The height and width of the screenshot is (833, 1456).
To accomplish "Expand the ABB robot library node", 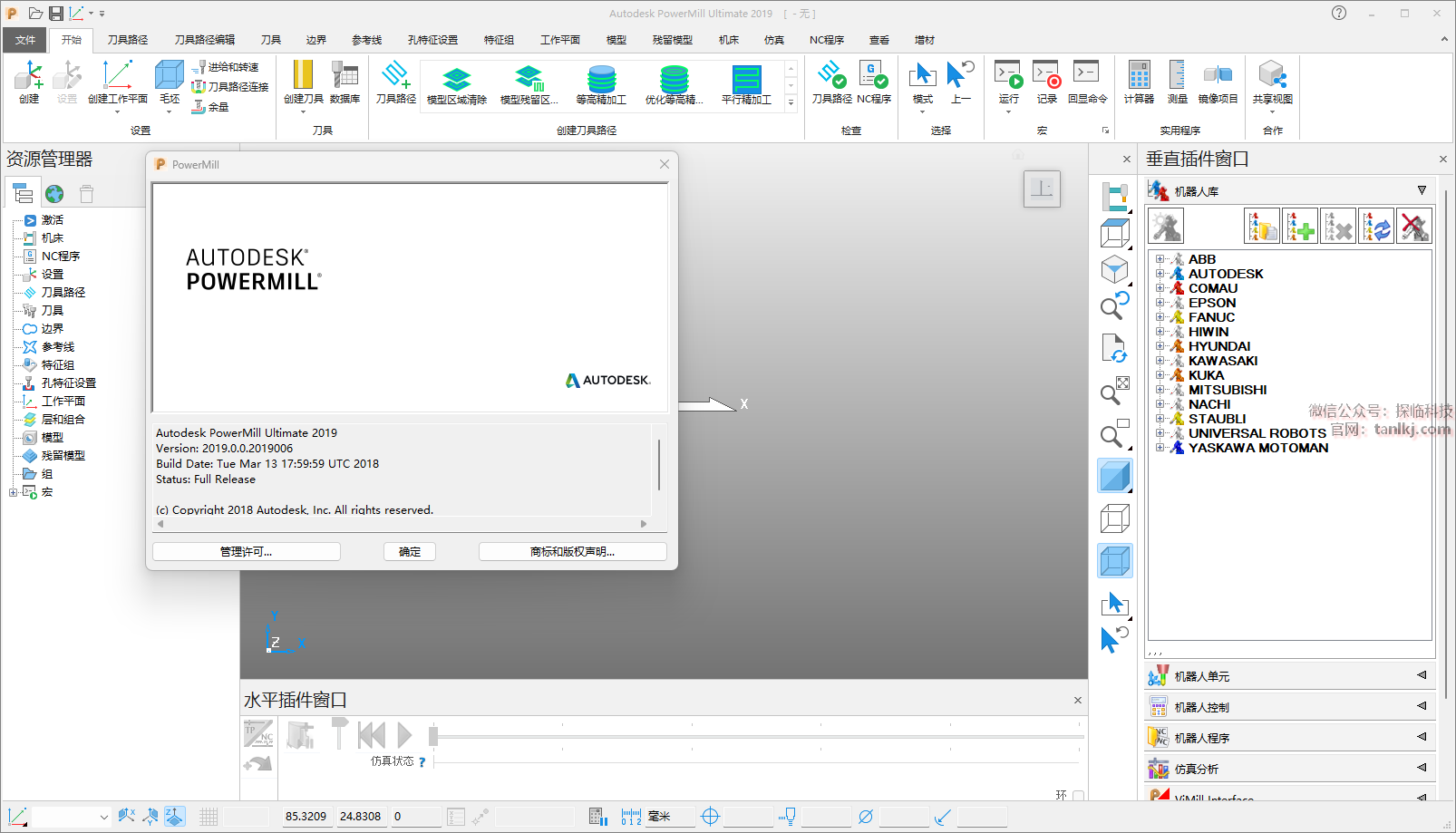I will (x=1160, y=259).
